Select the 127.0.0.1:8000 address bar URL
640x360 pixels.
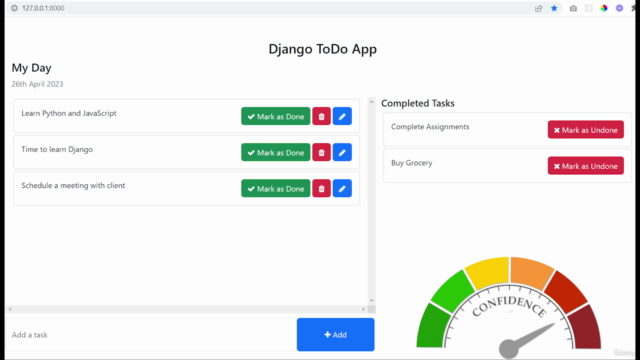pos(43,8)
